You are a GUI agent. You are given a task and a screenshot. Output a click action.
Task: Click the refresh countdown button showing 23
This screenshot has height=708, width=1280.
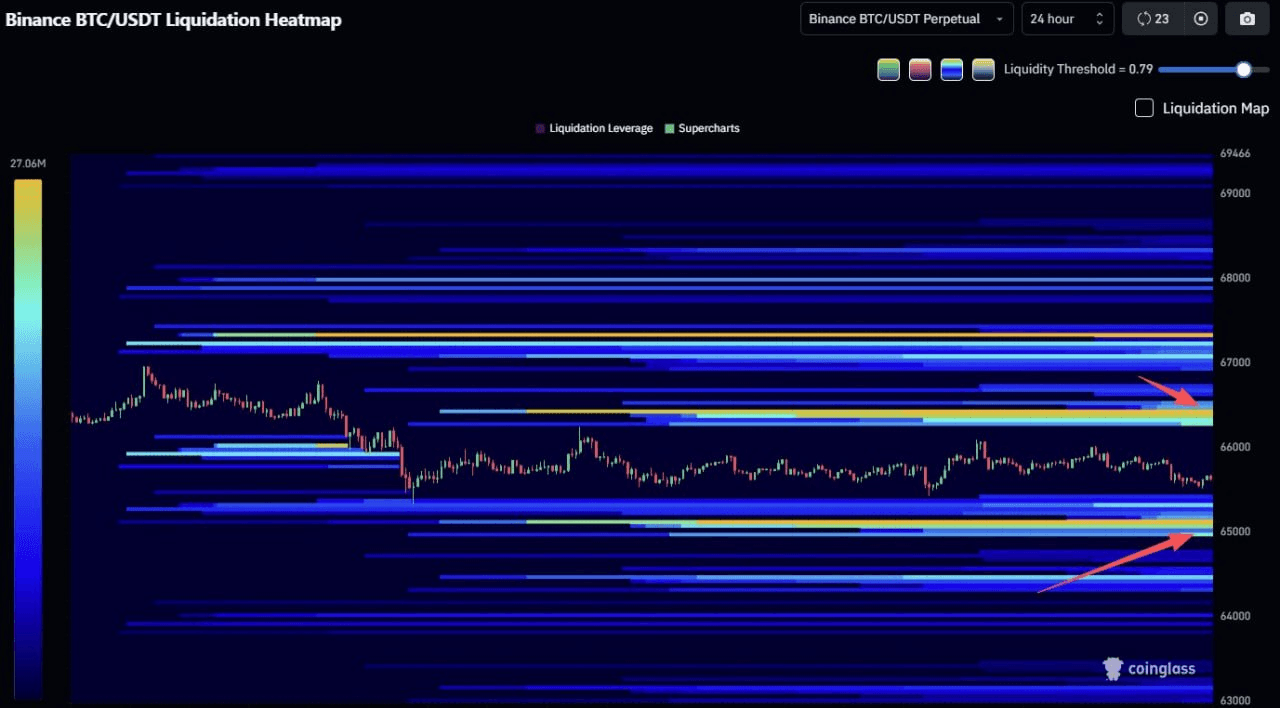coord(1153,19)
